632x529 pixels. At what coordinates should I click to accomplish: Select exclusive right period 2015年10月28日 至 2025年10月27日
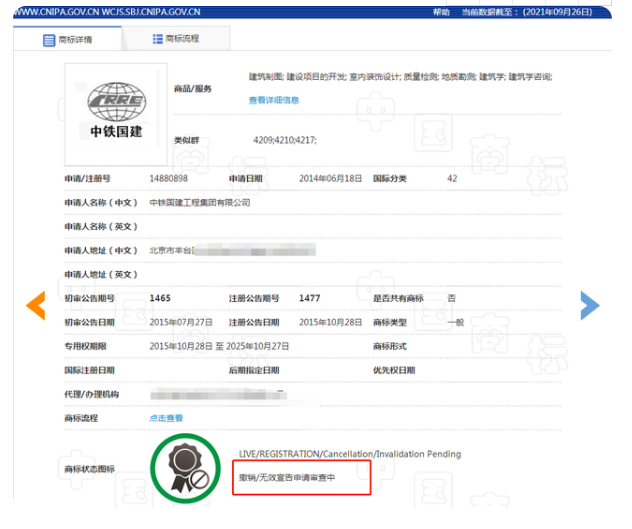pyautogui.click(x=219, y=346)
